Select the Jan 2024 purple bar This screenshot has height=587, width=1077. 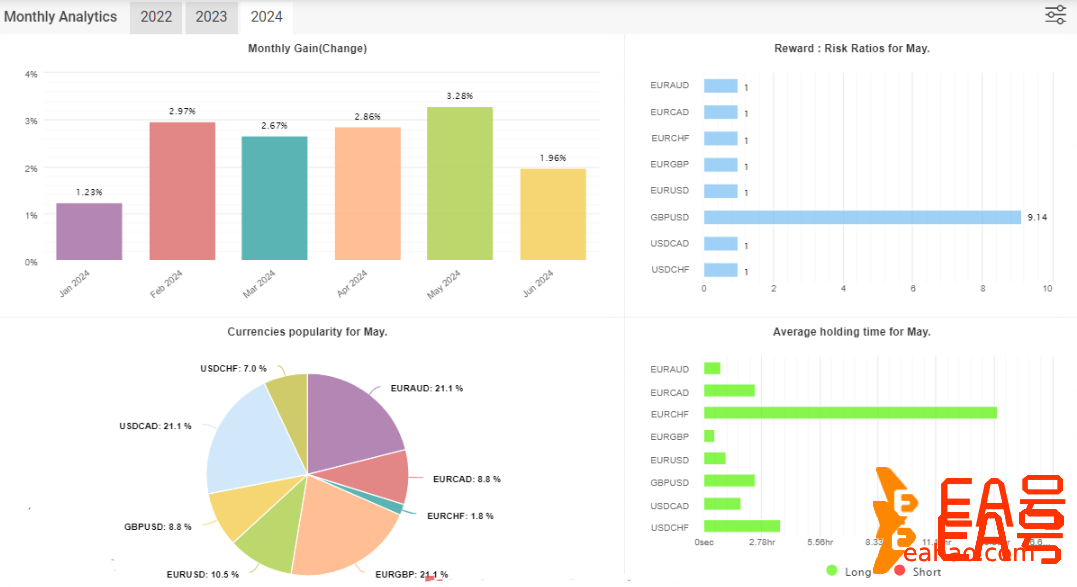[89, 232]
